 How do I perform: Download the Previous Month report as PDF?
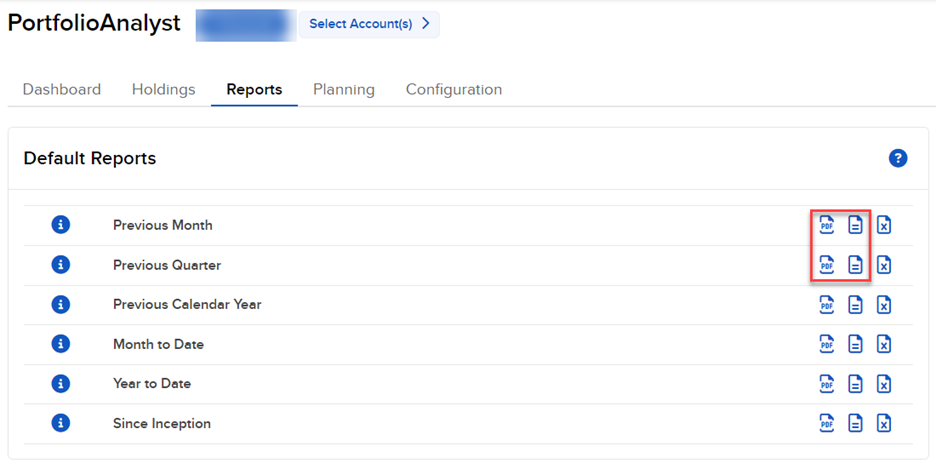point(826,225)
